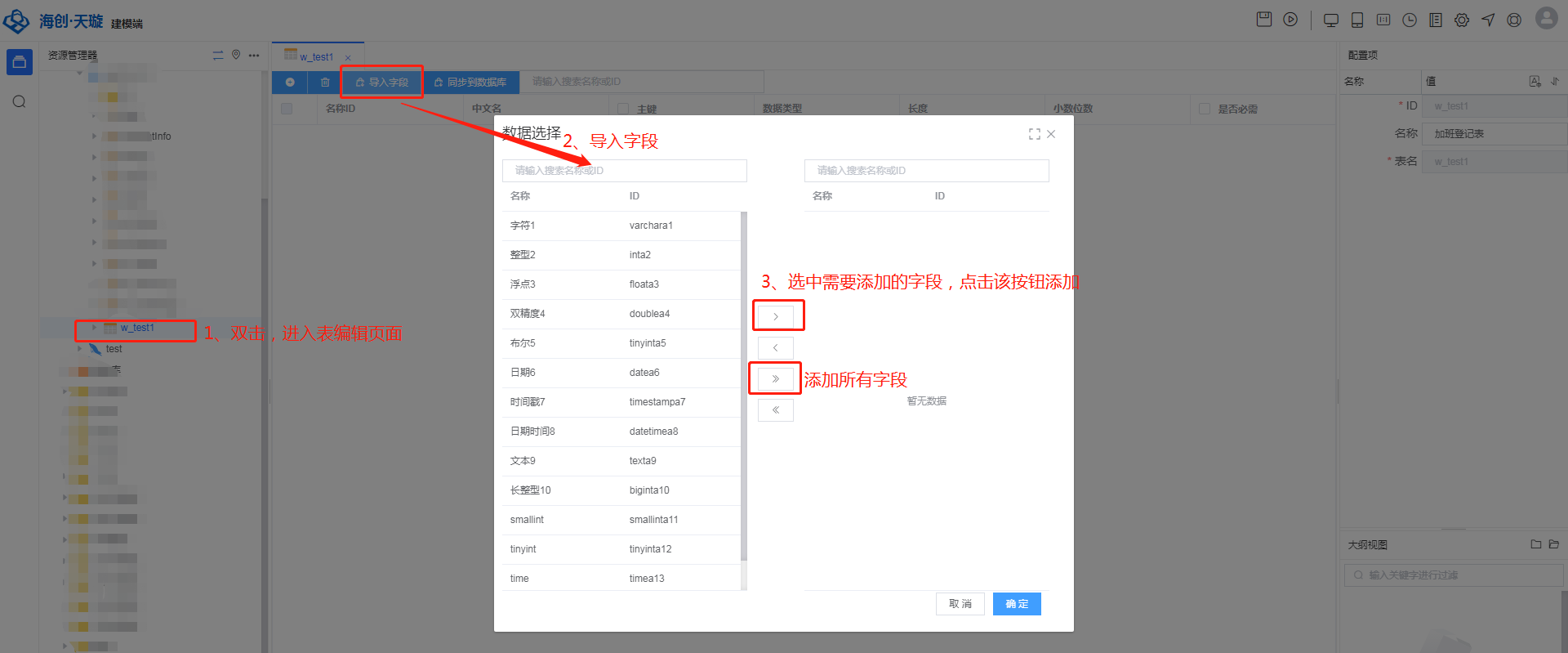
Task: Toggle the 是否必需 column header checkbox
Action: tap(1204, 109)
